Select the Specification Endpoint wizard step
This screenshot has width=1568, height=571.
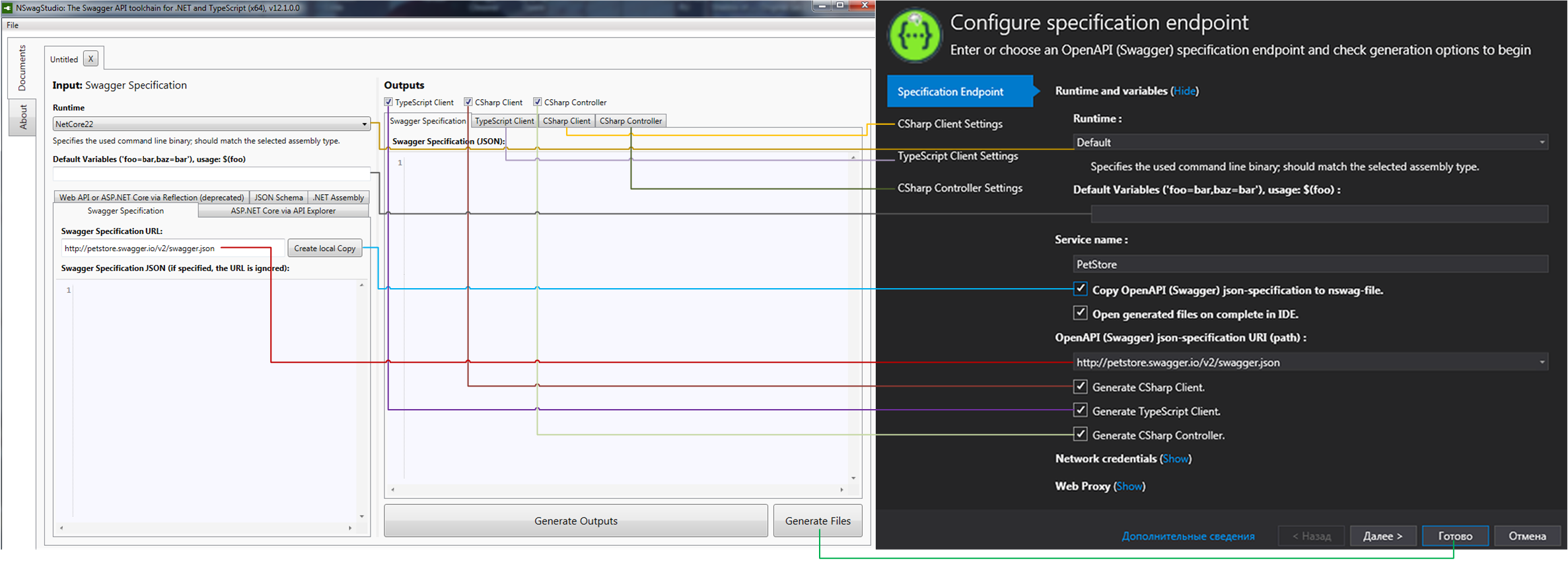click(x=960, y=91)
